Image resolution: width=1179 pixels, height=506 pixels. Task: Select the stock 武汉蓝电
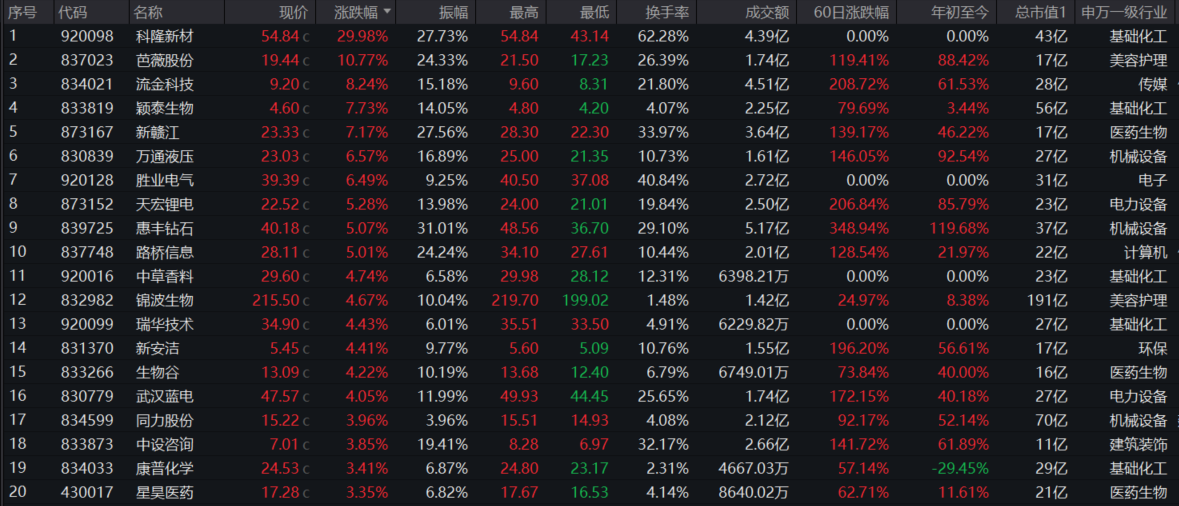pyautogui.click(x=165, y=396)
